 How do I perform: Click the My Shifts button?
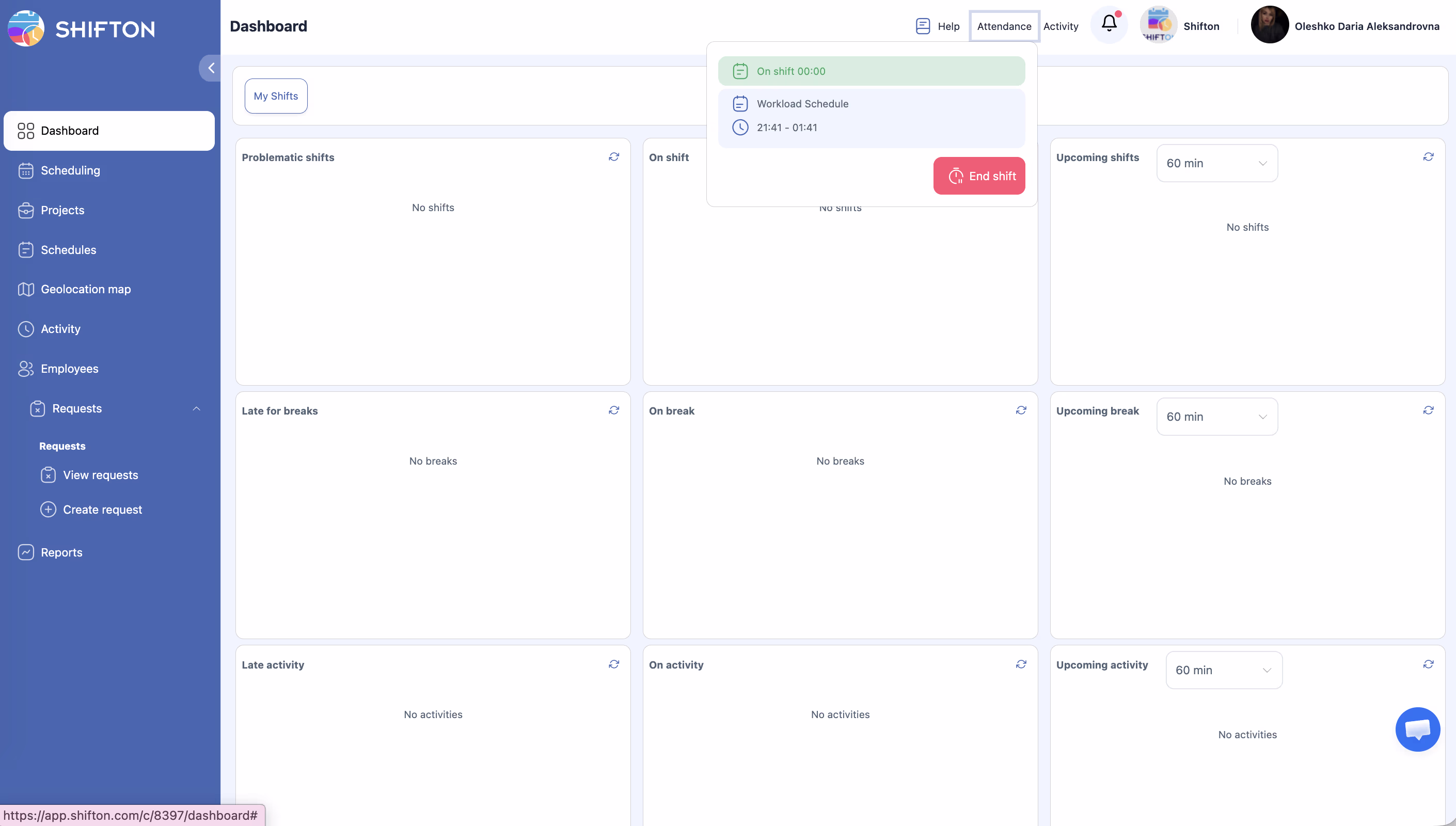pyautogui.click(x=276, y=96)
